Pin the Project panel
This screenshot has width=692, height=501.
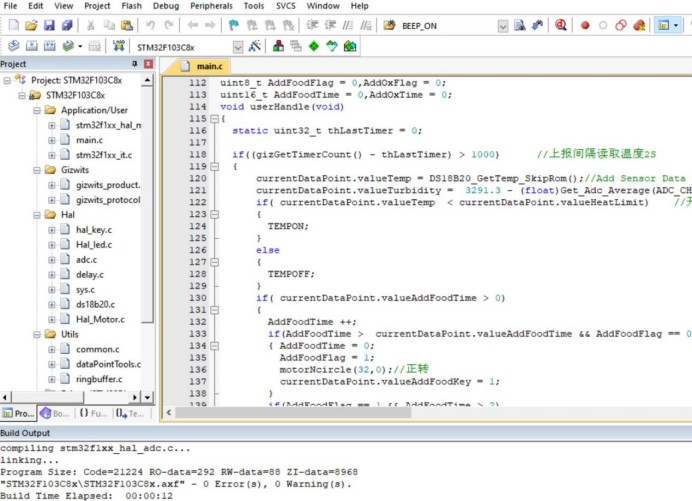point(135,64)
